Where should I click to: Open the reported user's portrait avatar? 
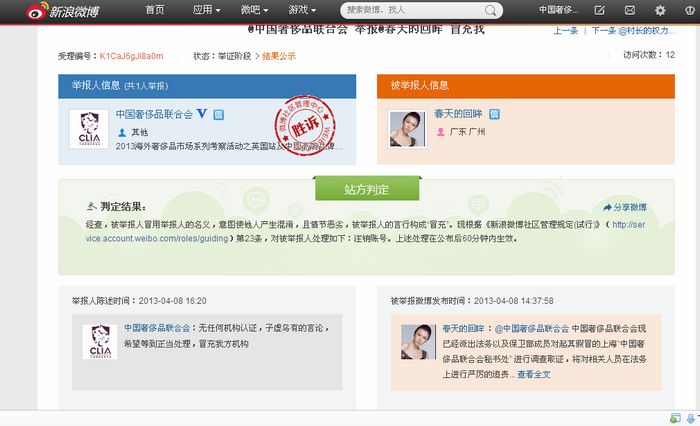tap(407, 129)
